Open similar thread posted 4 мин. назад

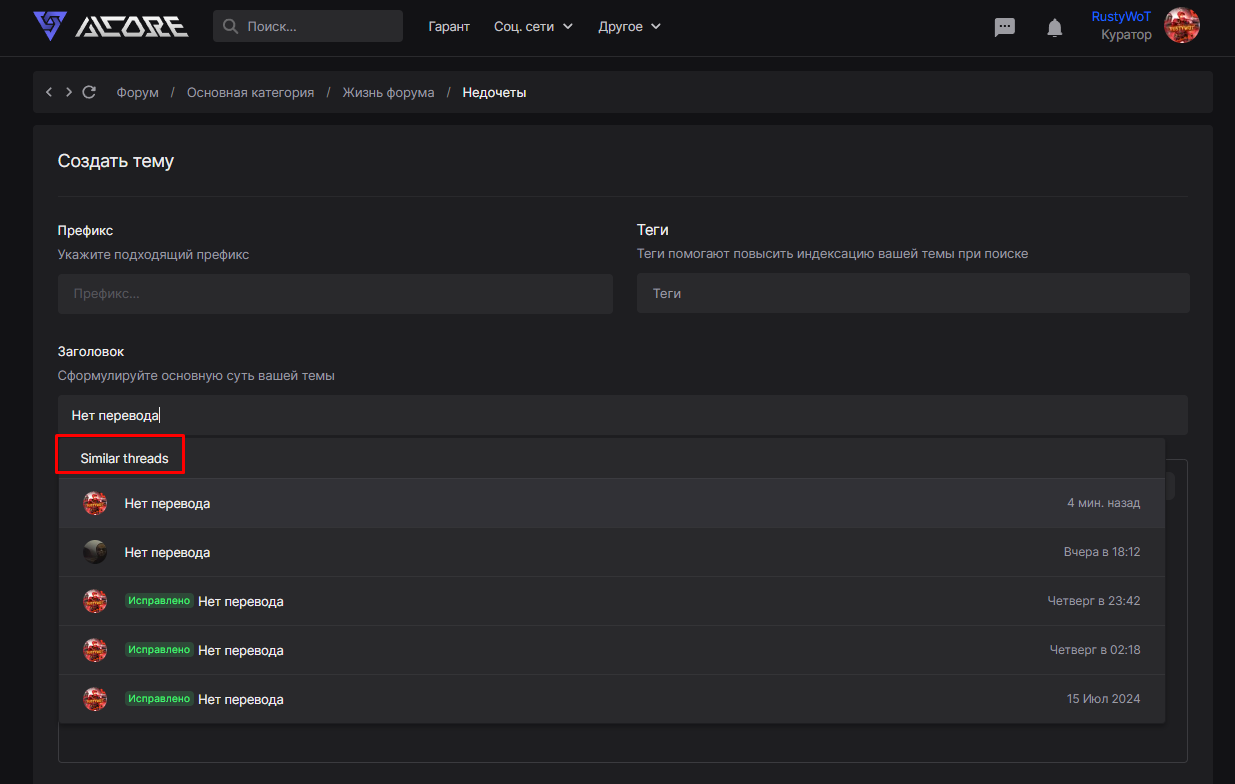[167, 503]
